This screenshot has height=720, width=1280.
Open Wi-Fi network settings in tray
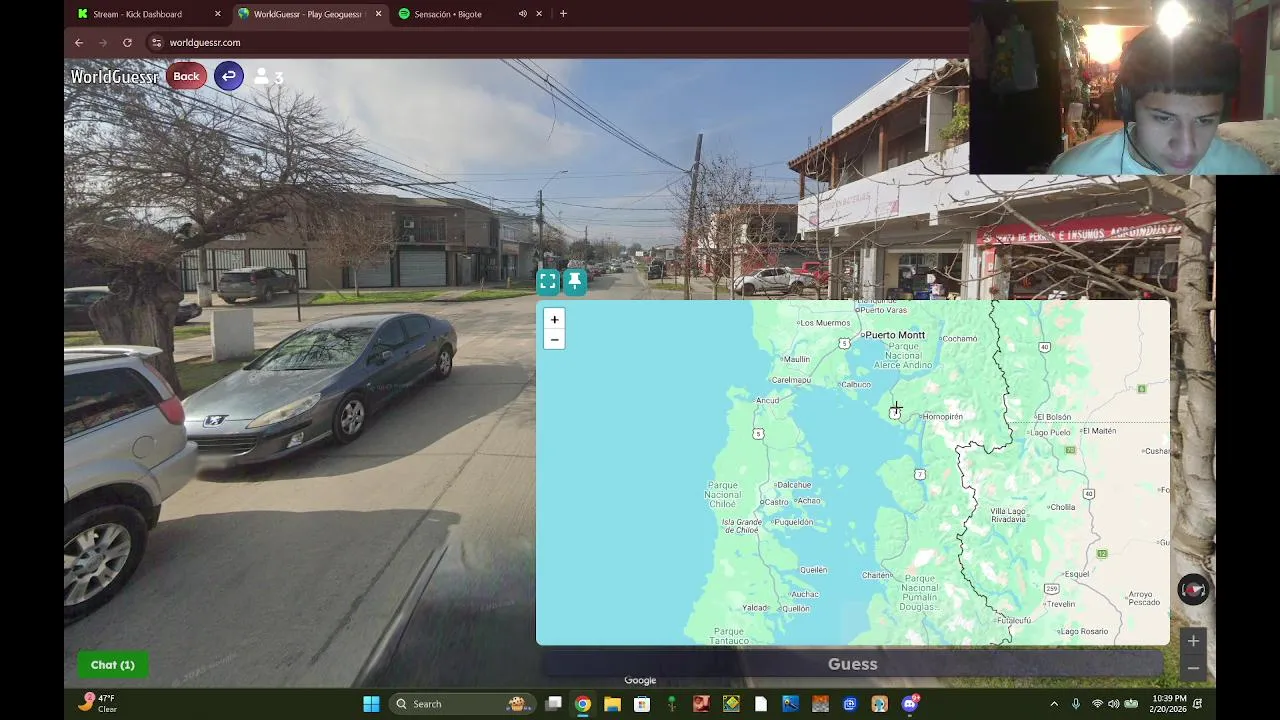point(1097,704)
